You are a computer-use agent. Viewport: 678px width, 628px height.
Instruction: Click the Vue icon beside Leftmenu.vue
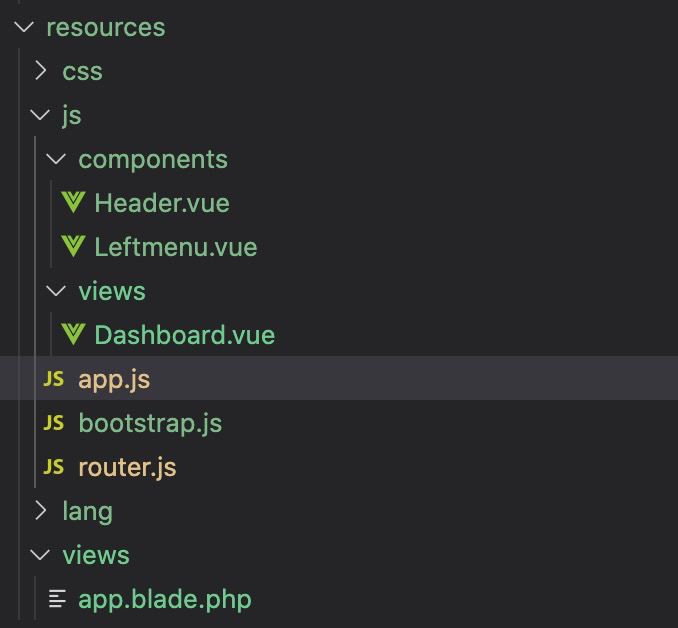pos(73,247)
